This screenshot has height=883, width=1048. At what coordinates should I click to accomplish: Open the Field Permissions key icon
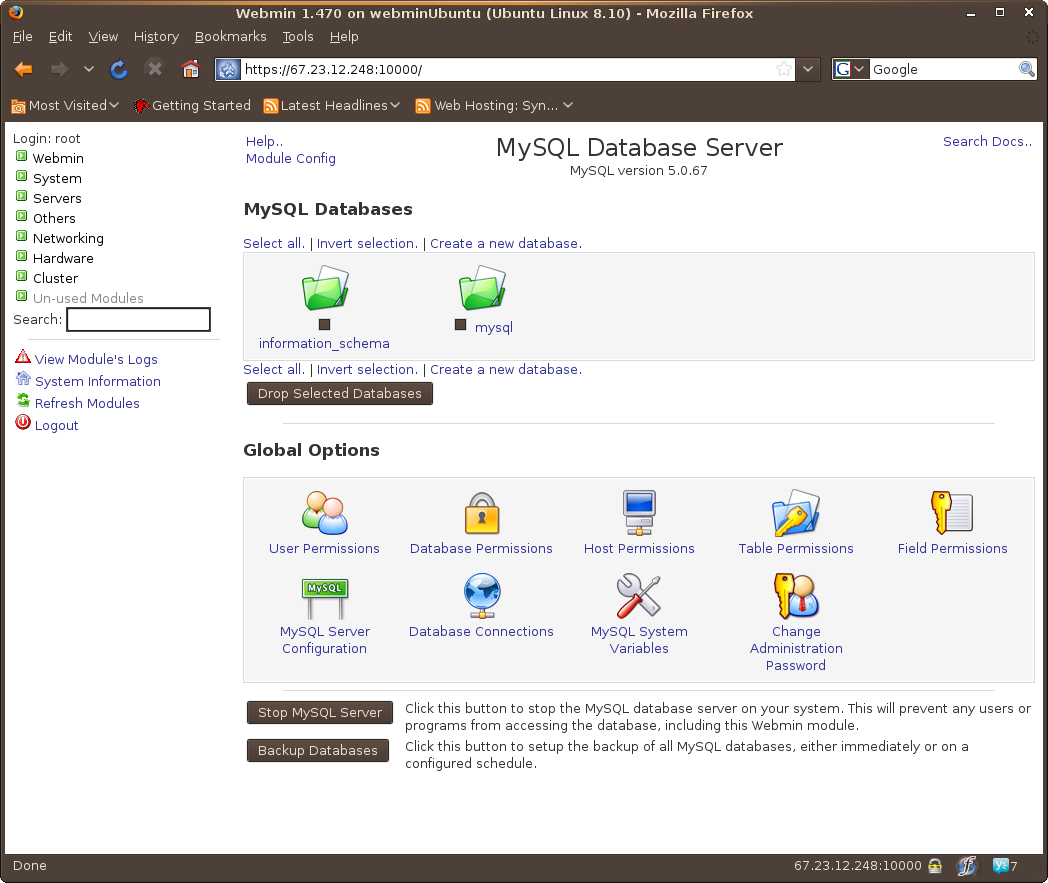click(952, 513)
